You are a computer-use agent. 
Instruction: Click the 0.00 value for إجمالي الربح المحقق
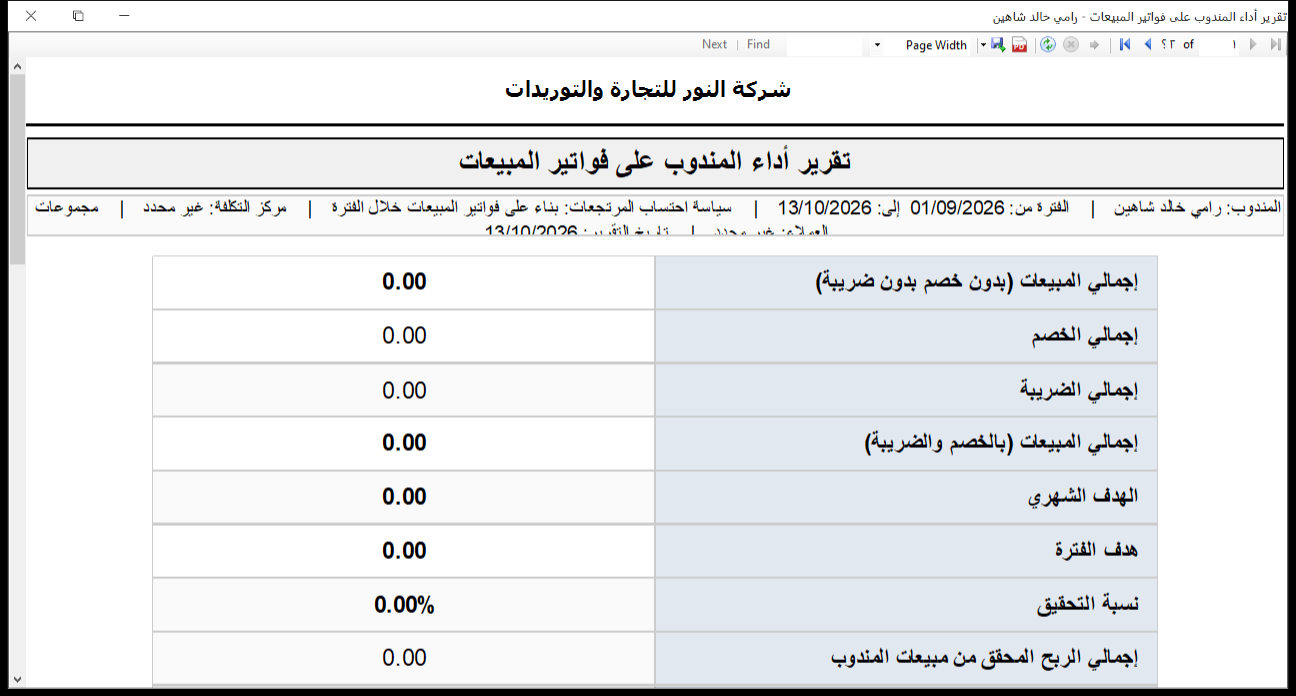coord(404,657)
